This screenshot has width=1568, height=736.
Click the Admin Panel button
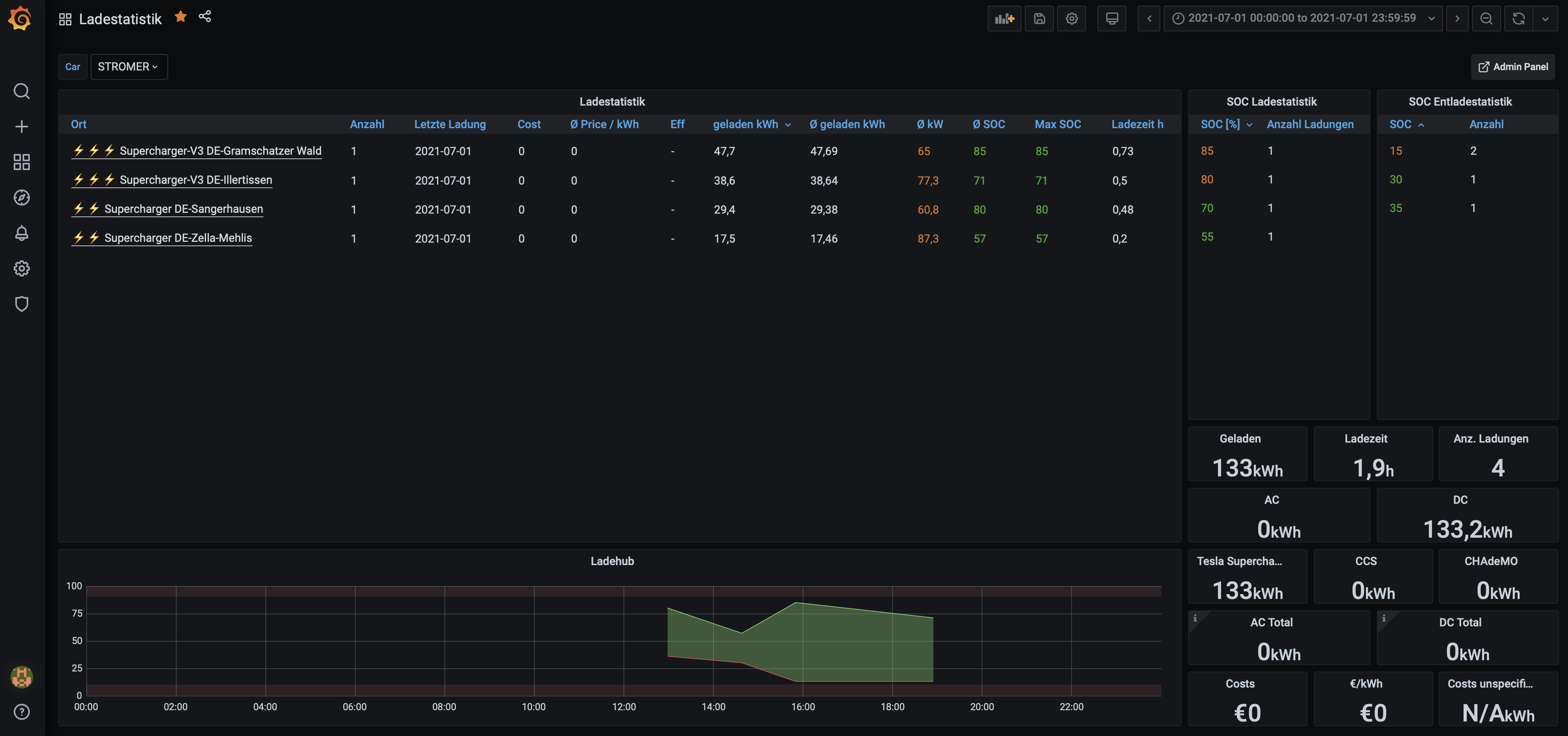(x=1513, y=67)
